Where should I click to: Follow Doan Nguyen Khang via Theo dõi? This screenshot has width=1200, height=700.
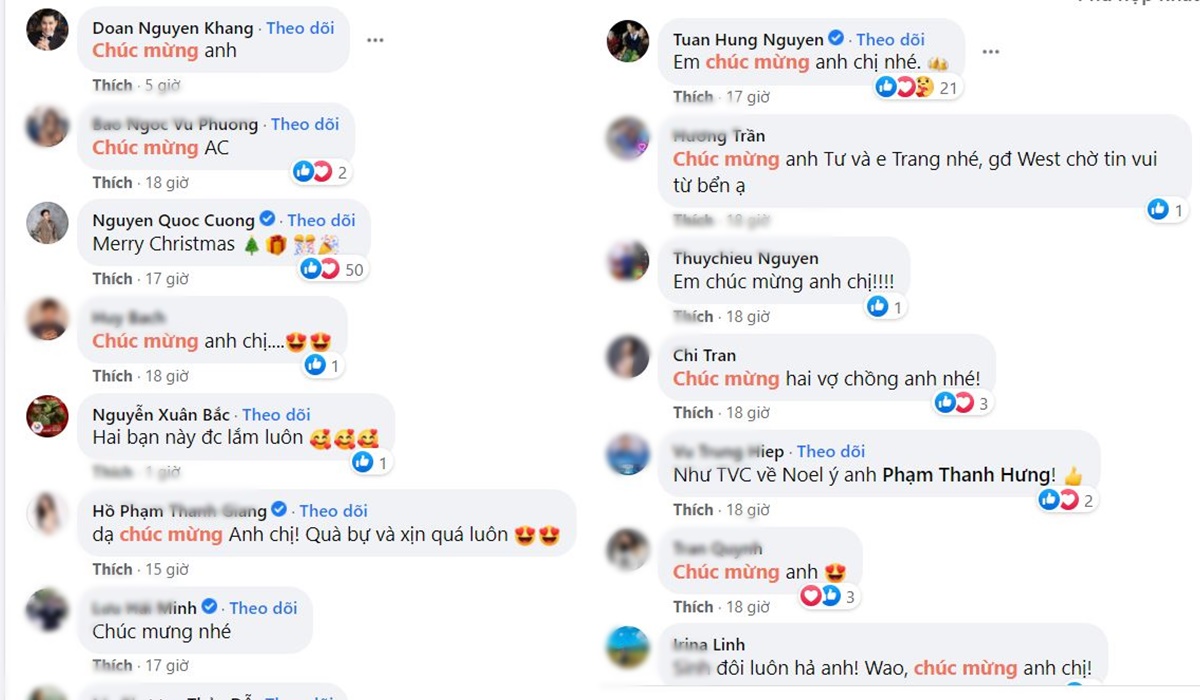(x=300, y=28)
